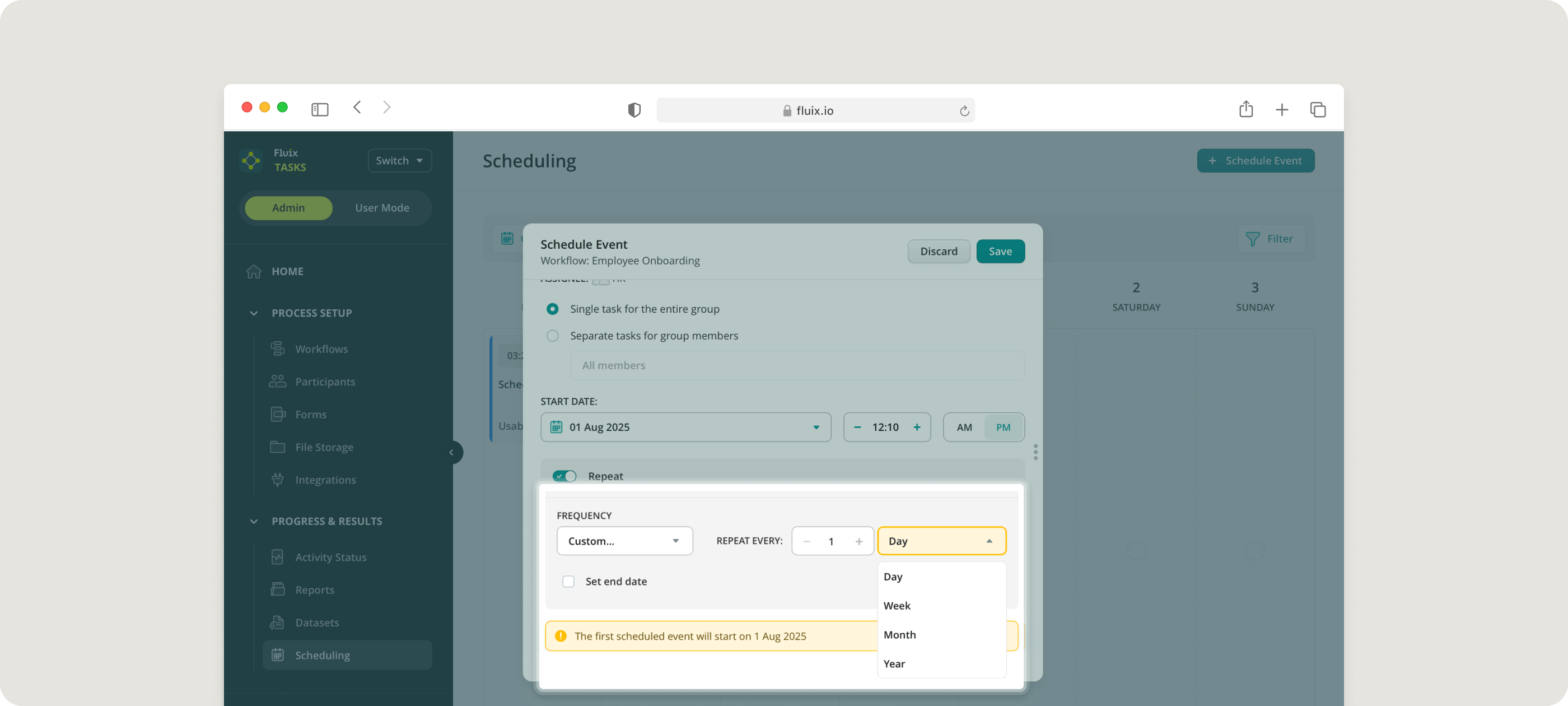1568x706 pixels.
Task: Open the Frequency Custom dropdown
Action: tap(624, 541)
